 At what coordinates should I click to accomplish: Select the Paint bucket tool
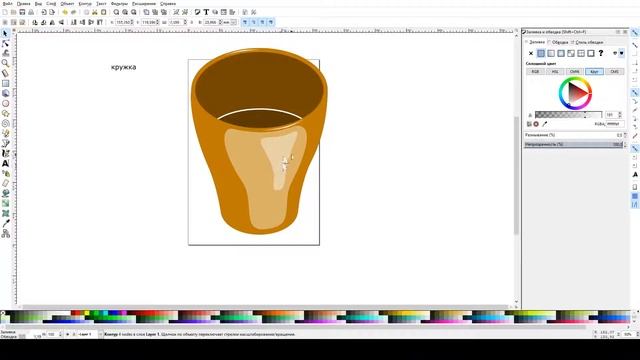coord(5,193)
